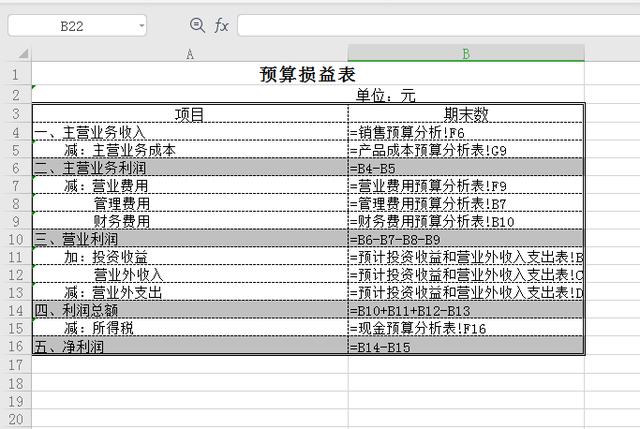This screenshot has width=640, height=429.
Task: Expand the Name Box dropdown arrow
Action: [141, 26]
